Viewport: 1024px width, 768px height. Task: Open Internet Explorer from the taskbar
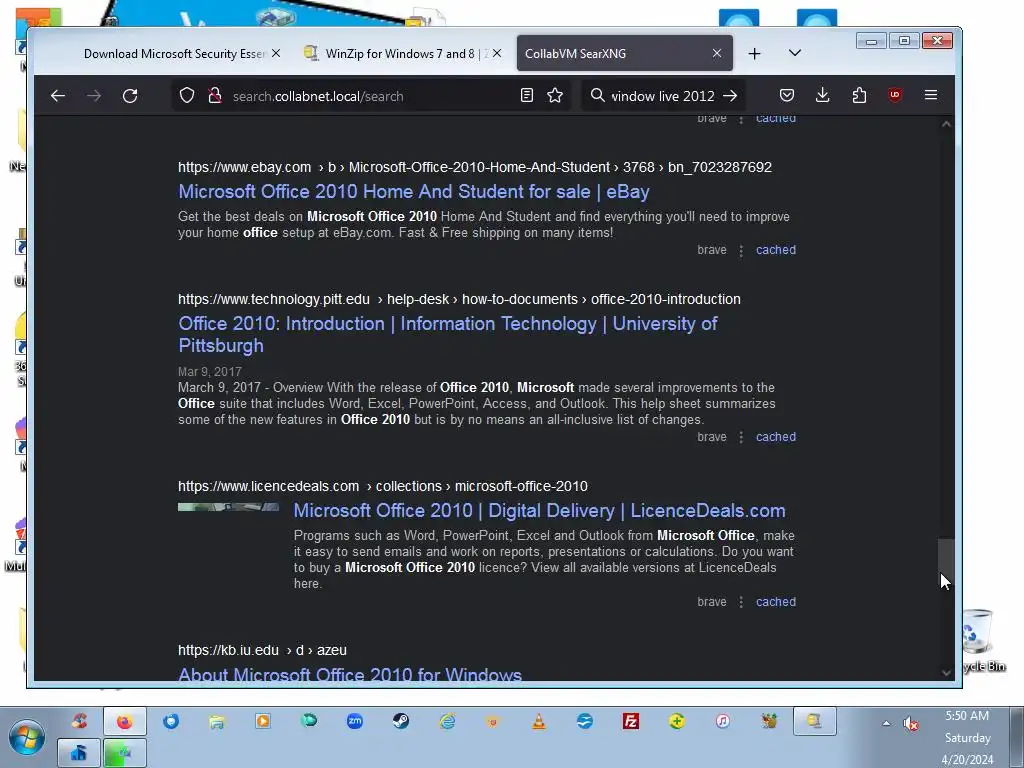pyautogui.click(x=447, y=721)
